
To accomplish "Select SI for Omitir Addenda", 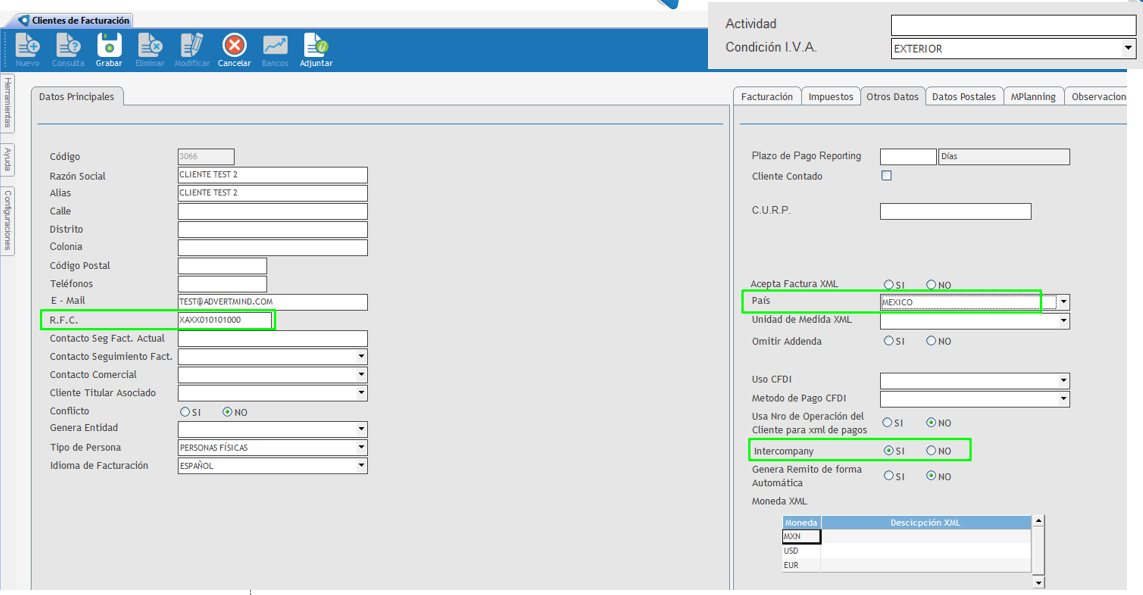I will (x=889, y=341).
